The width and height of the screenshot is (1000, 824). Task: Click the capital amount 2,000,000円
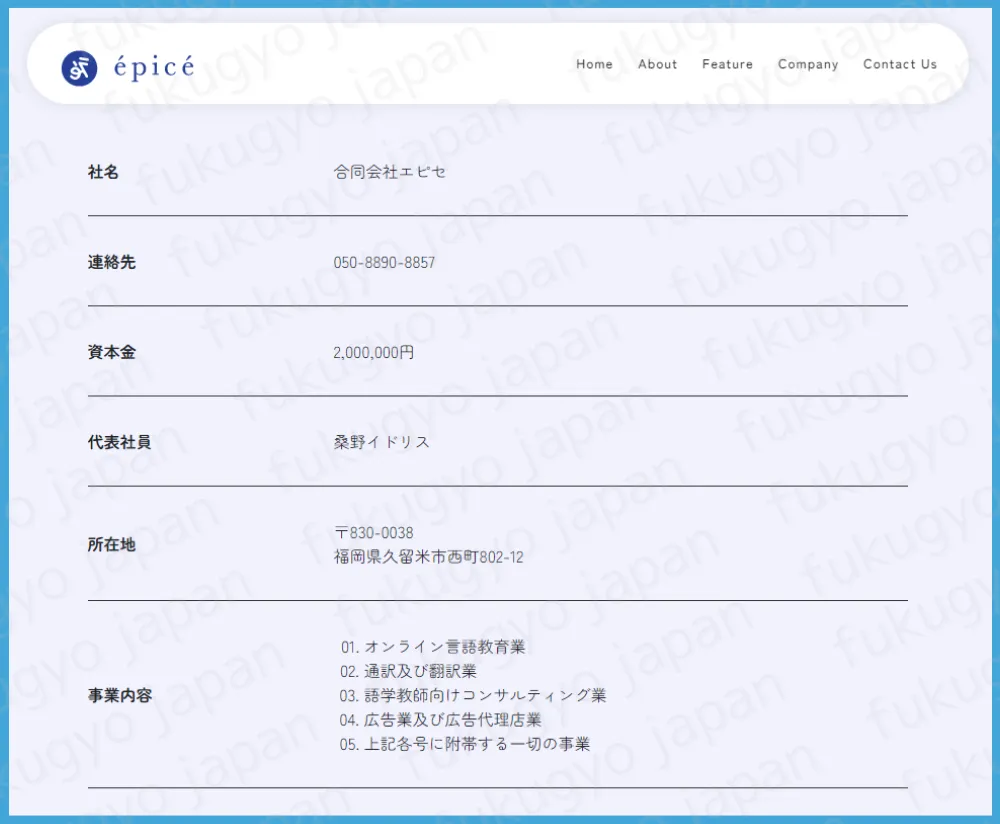[373, 353]
